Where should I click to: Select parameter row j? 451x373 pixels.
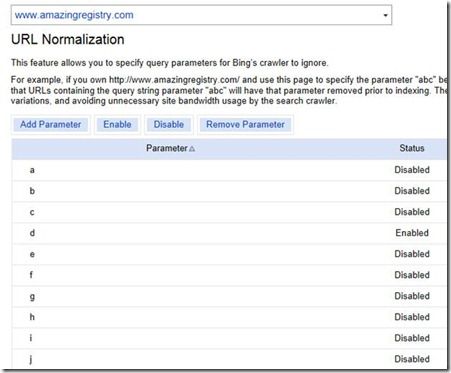tap(229, 359)
